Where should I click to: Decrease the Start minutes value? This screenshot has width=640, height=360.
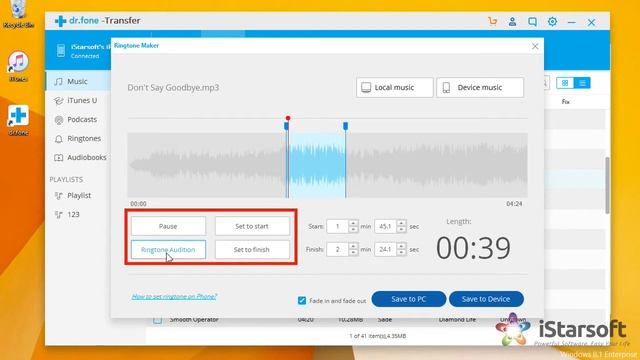tap(353, 229)
